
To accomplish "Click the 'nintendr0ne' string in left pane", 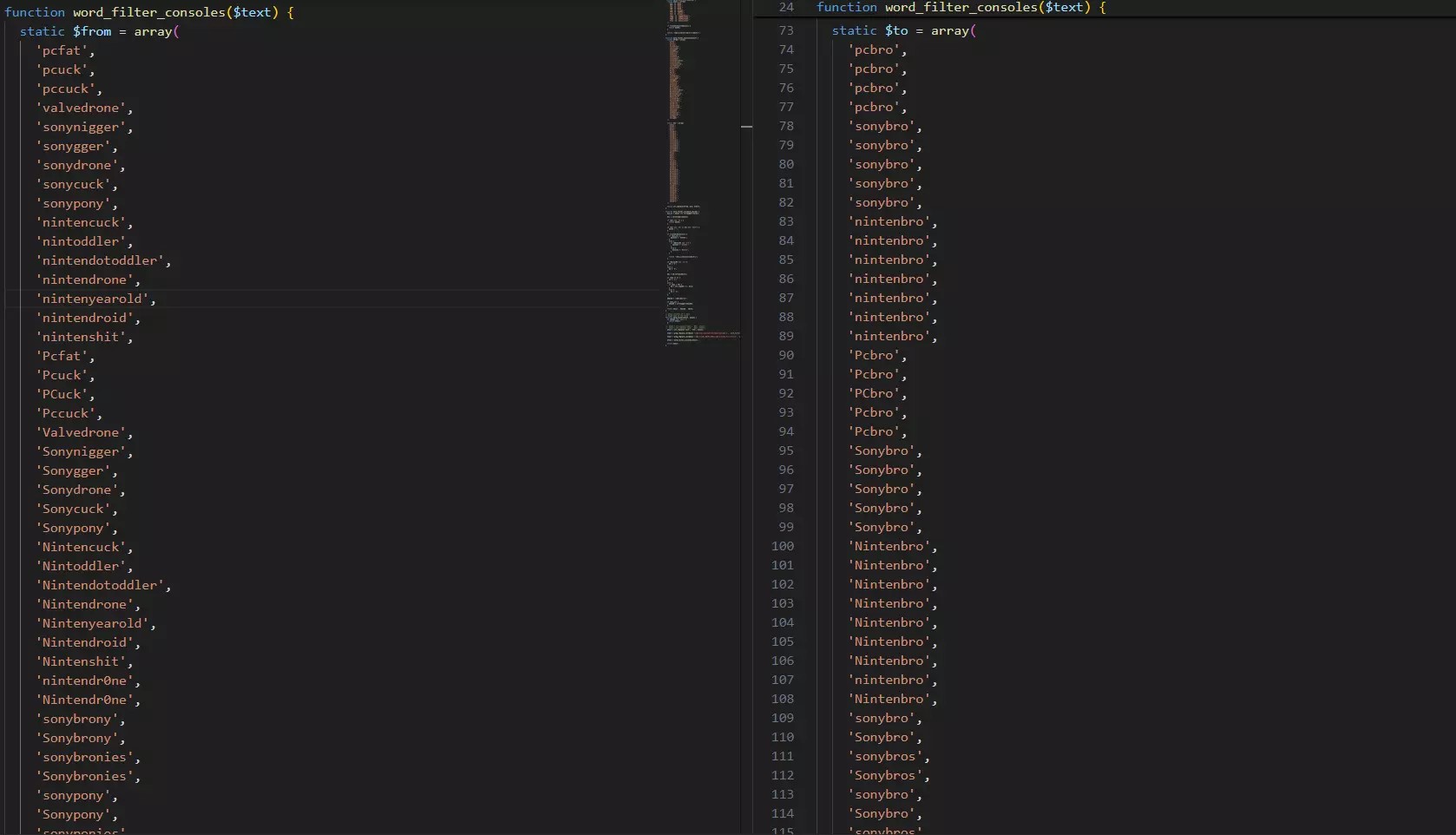I will click(x=84, y=680).
